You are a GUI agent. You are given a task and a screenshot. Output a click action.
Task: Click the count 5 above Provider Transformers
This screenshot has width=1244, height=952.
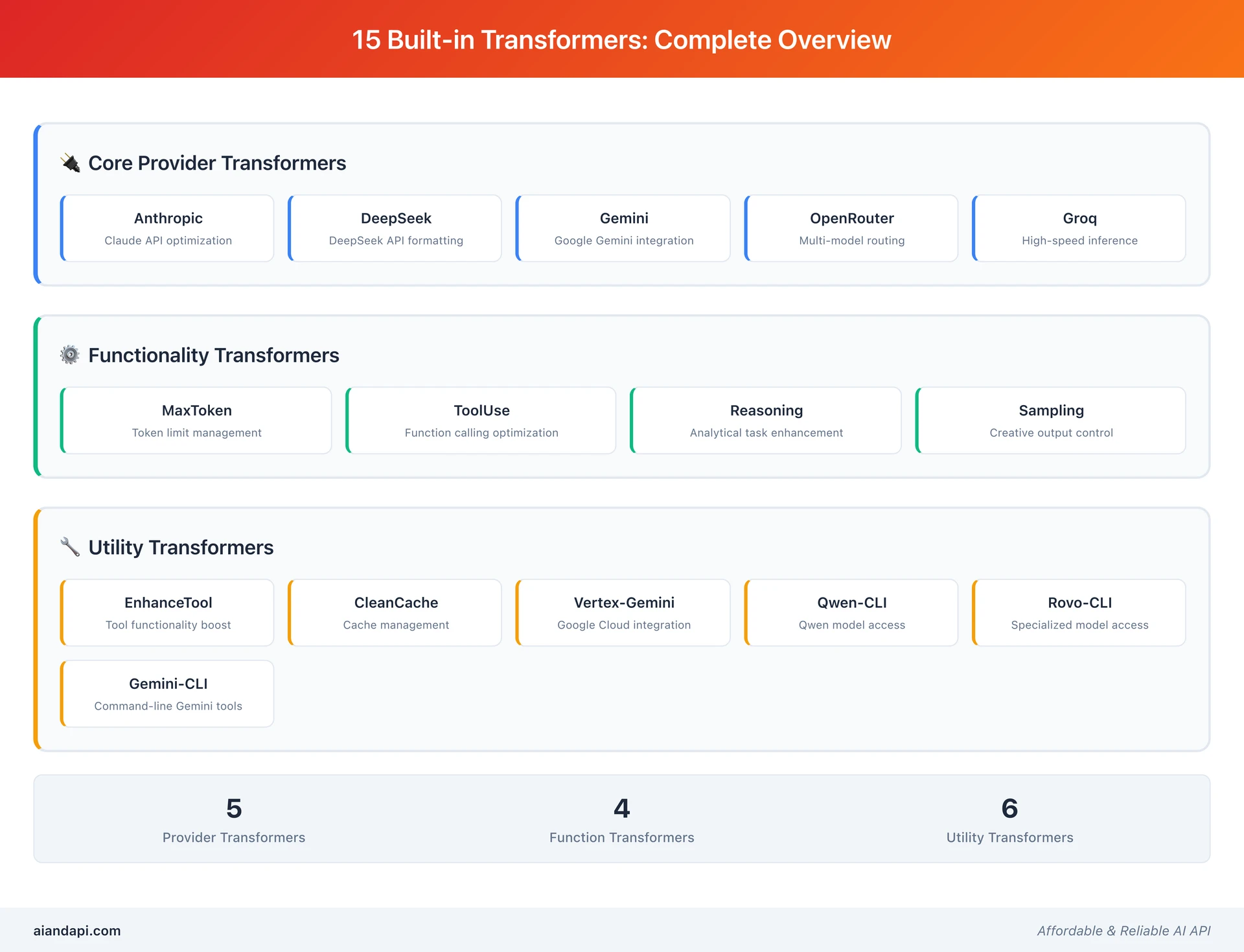coord(234,808)
